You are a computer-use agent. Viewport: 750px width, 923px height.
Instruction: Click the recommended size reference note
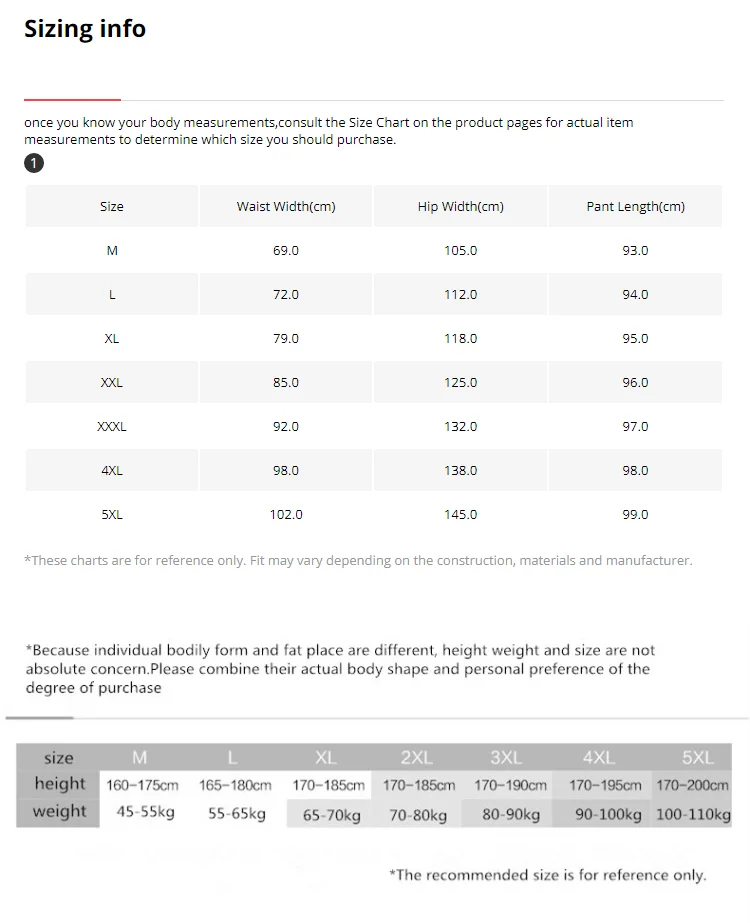[547, 875]
